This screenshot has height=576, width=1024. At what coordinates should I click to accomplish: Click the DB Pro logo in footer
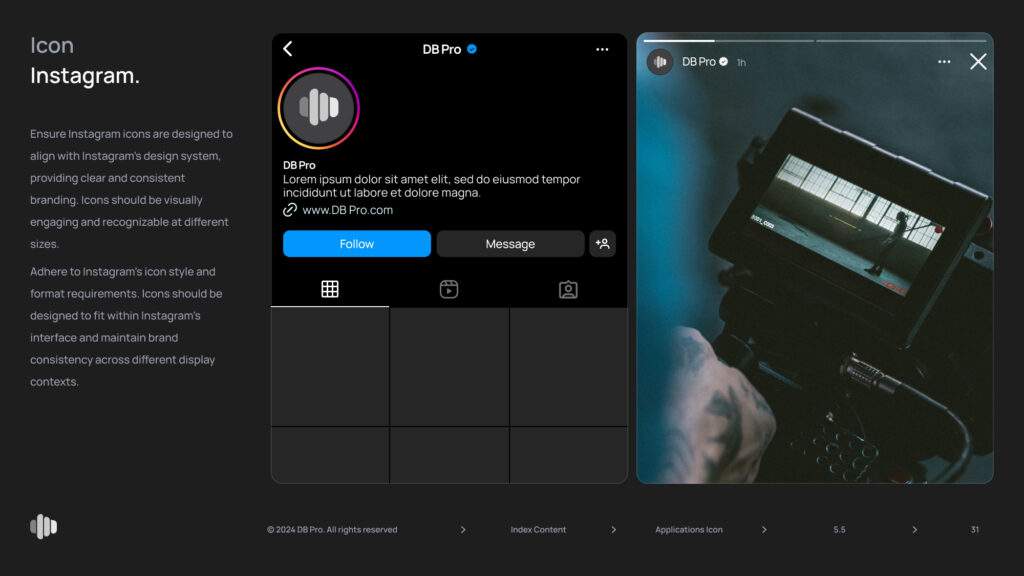click(x=43, y=526)
